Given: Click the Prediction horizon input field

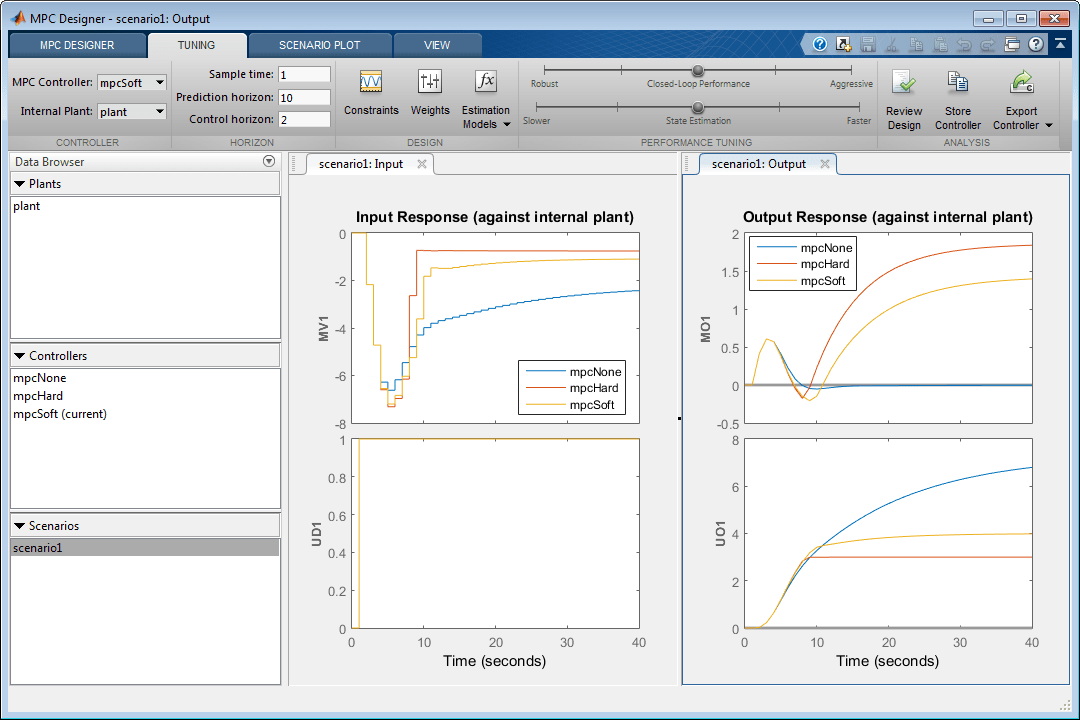Looking at the screenshot, I should 304,97.
